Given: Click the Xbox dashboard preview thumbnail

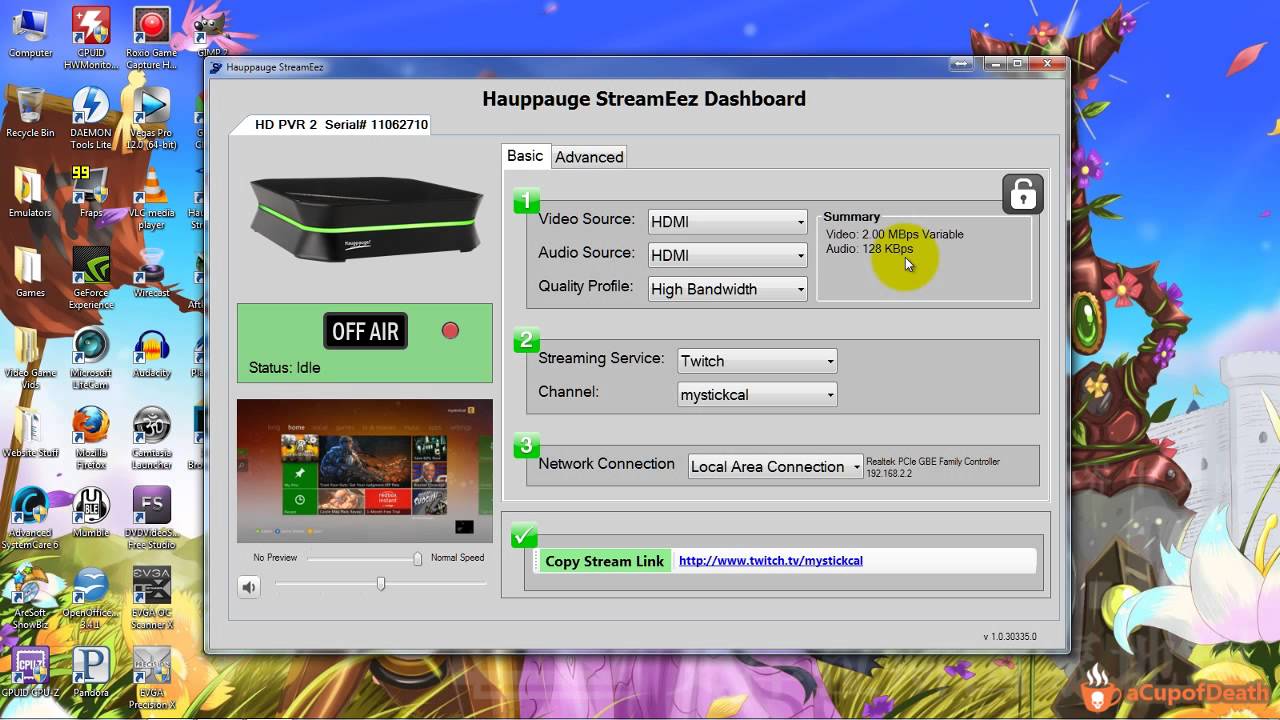Looking at the screenshot, I should (364, 470).
